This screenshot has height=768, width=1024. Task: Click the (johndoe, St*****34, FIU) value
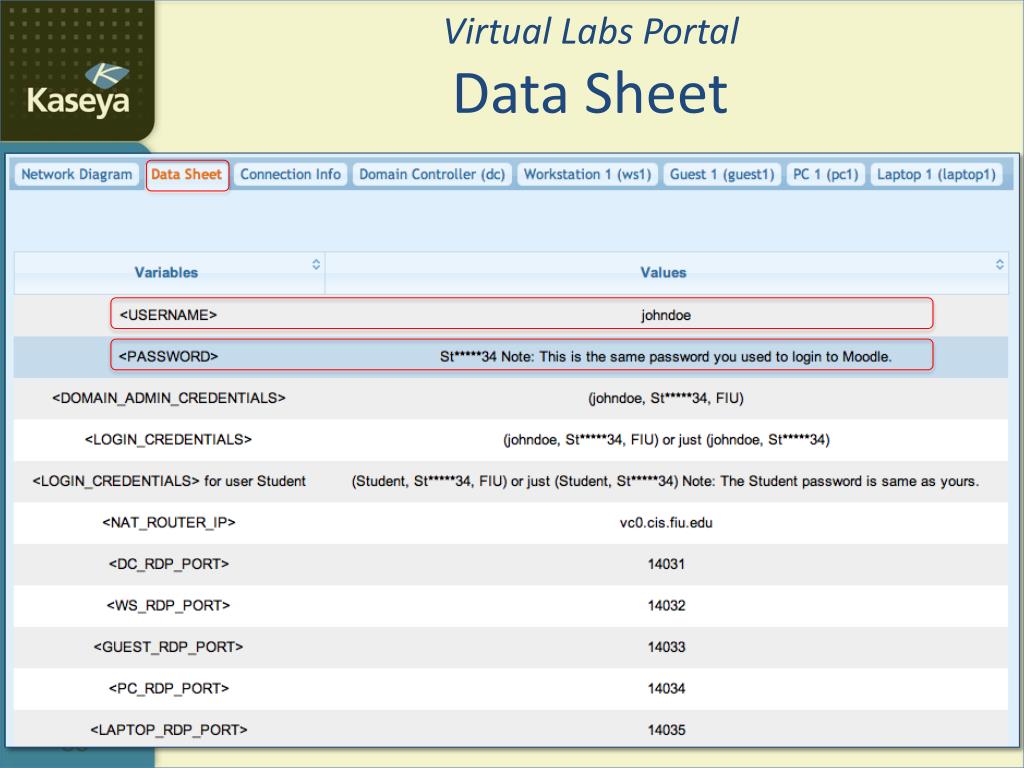coord(665,398)
